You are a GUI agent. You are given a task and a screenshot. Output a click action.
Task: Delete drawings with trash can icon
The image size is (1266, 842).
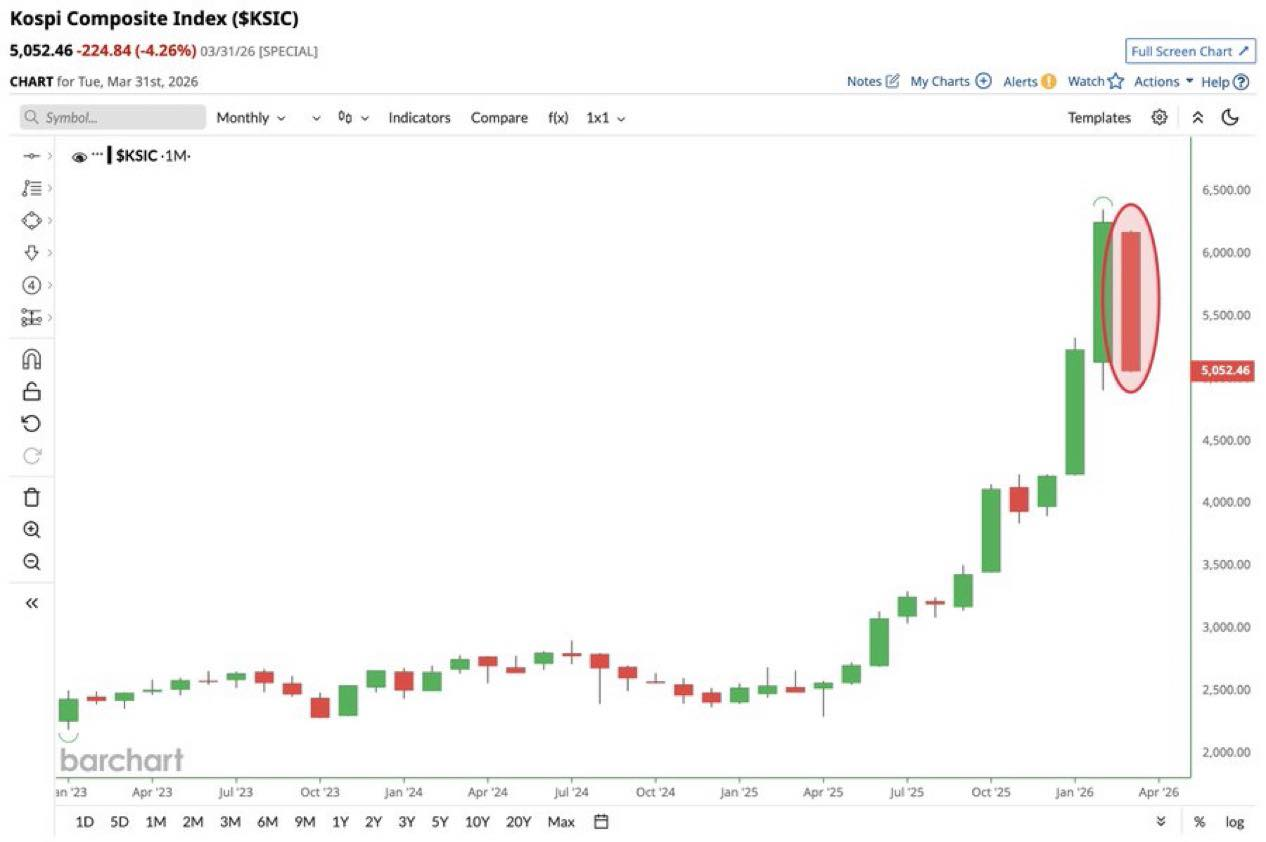click(x=31, y=497)
